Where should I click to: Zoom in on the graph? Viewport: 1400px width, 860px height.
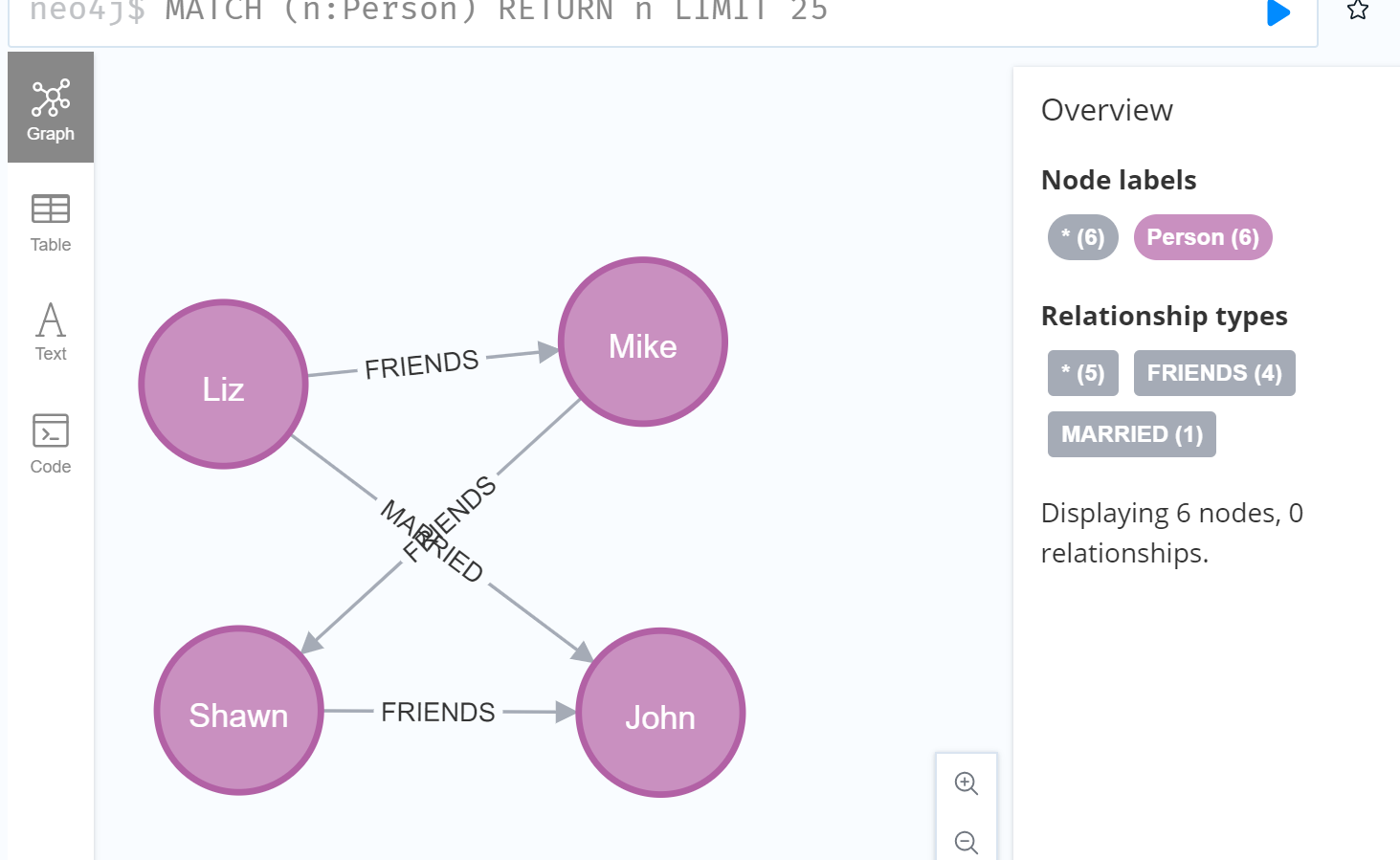[967, 783]
